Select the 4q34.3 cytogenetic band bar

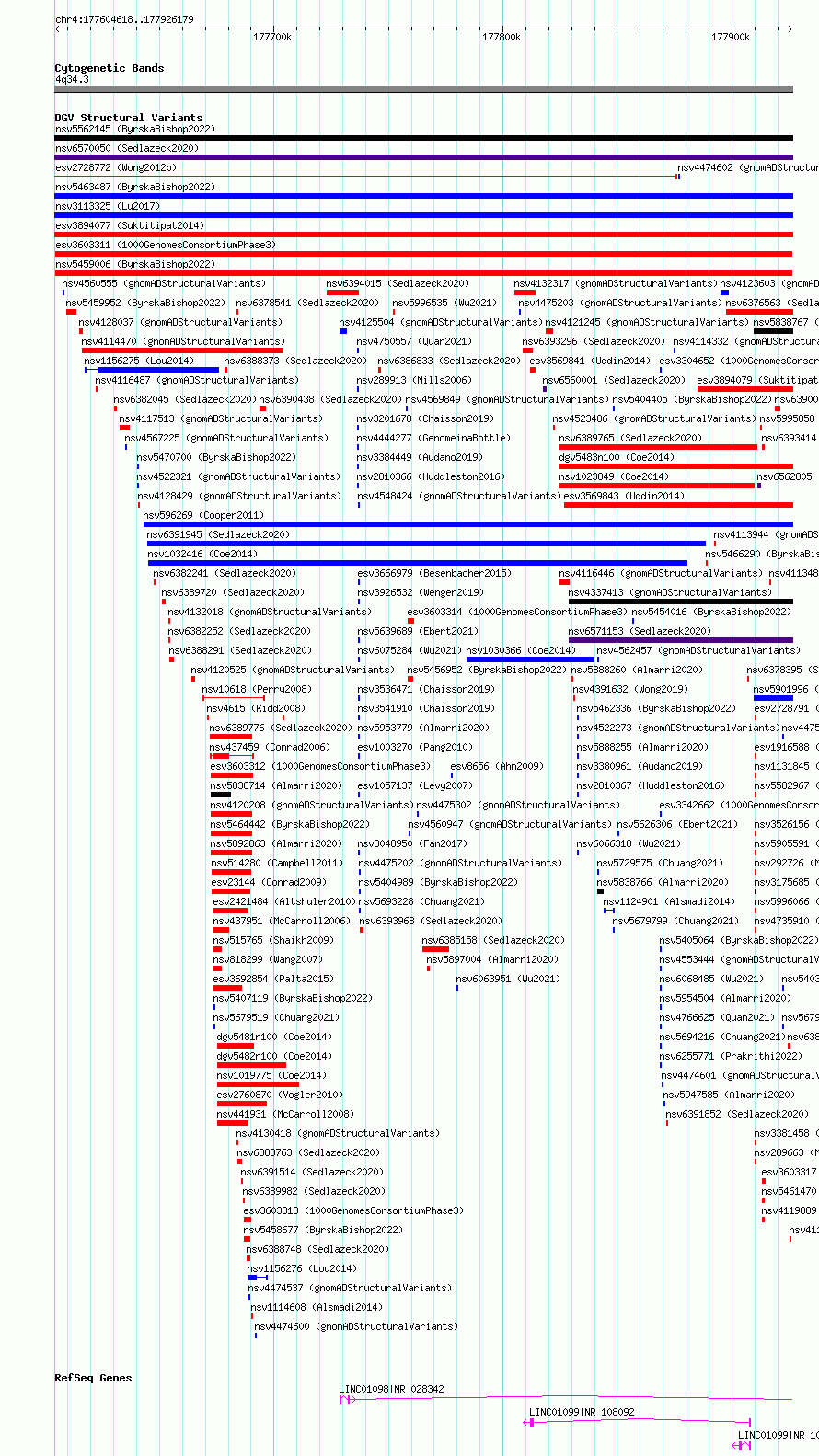(x=423, y=89)
